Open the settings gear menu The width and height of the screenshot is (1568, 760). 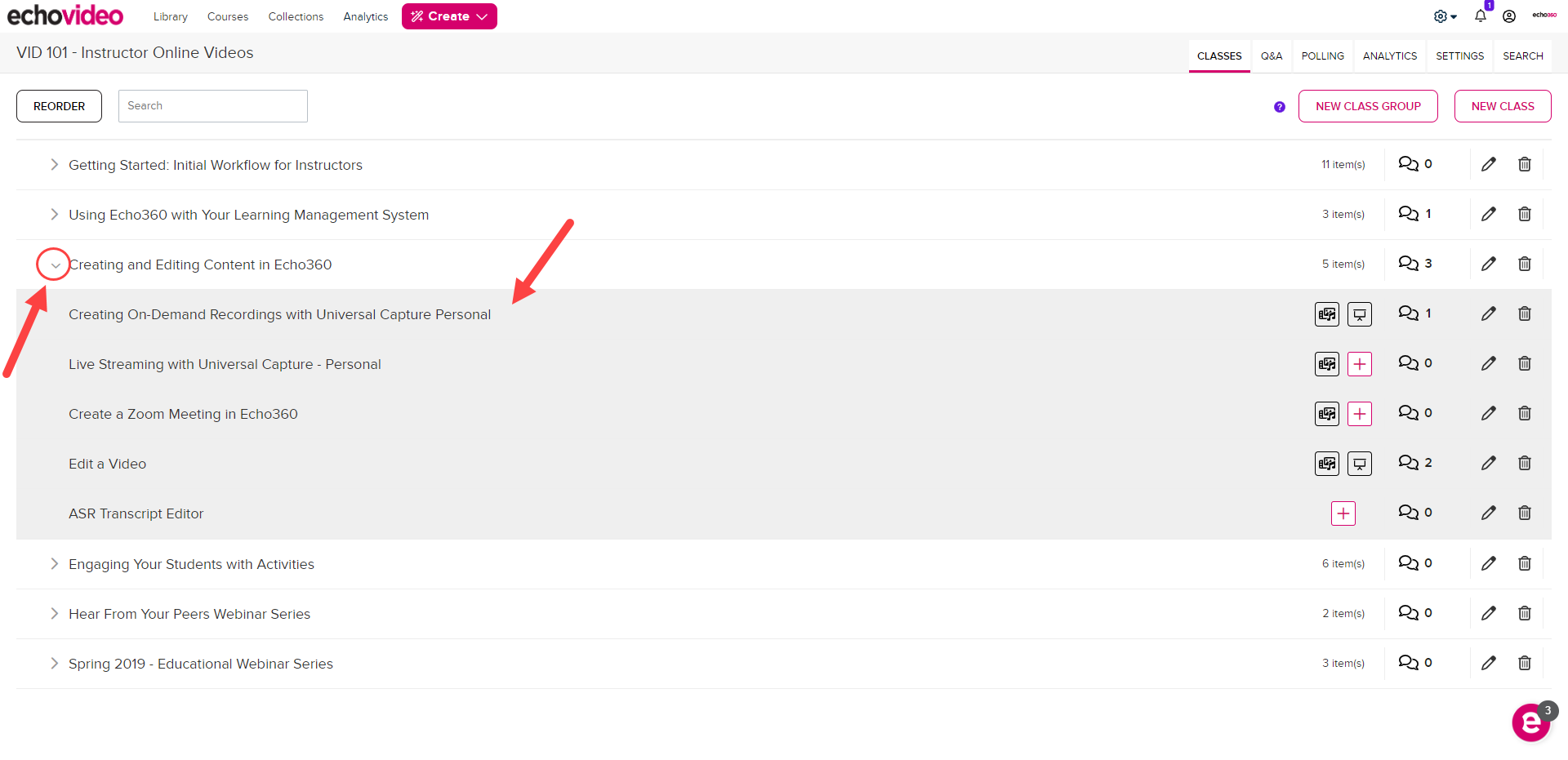click(x=1445, y=16)
